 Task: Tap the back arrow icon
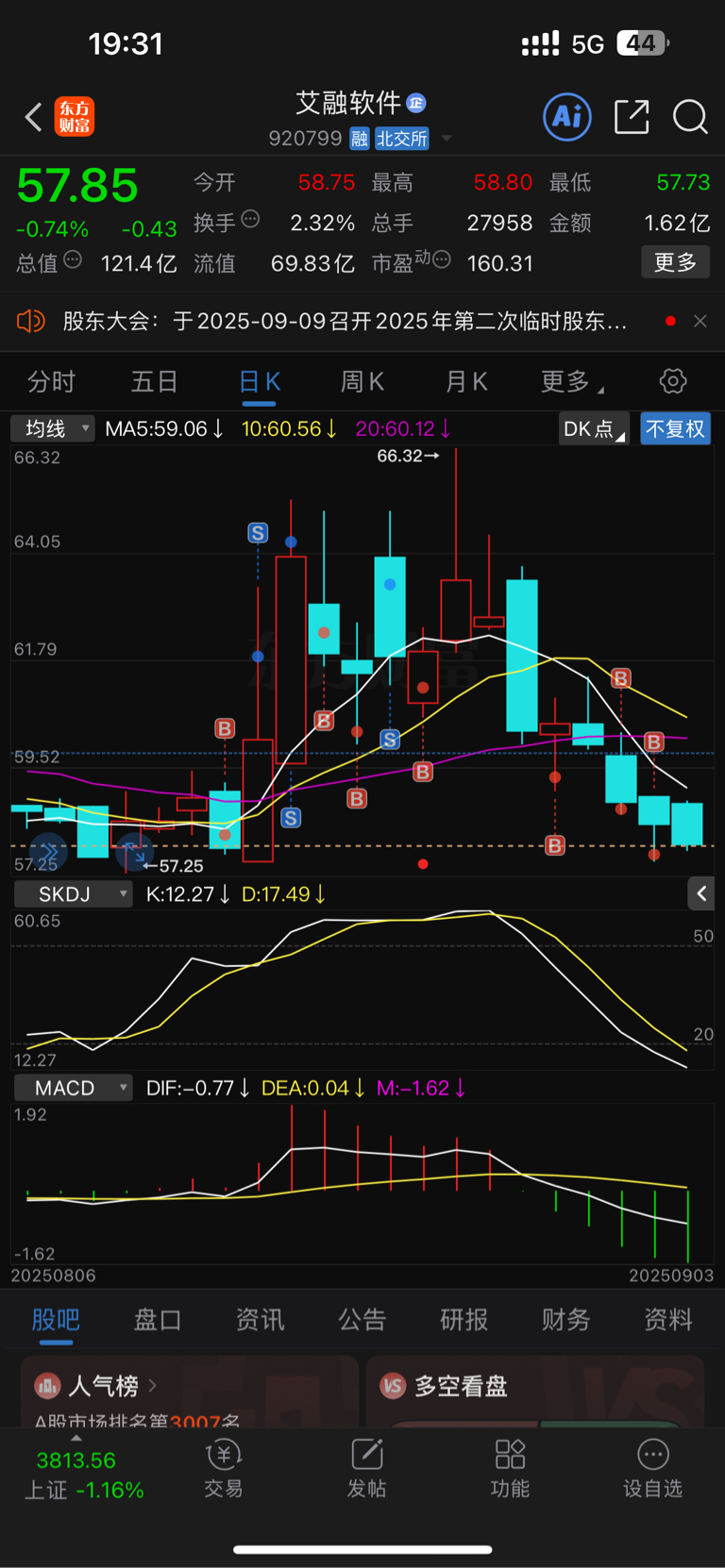pos(34,117)
